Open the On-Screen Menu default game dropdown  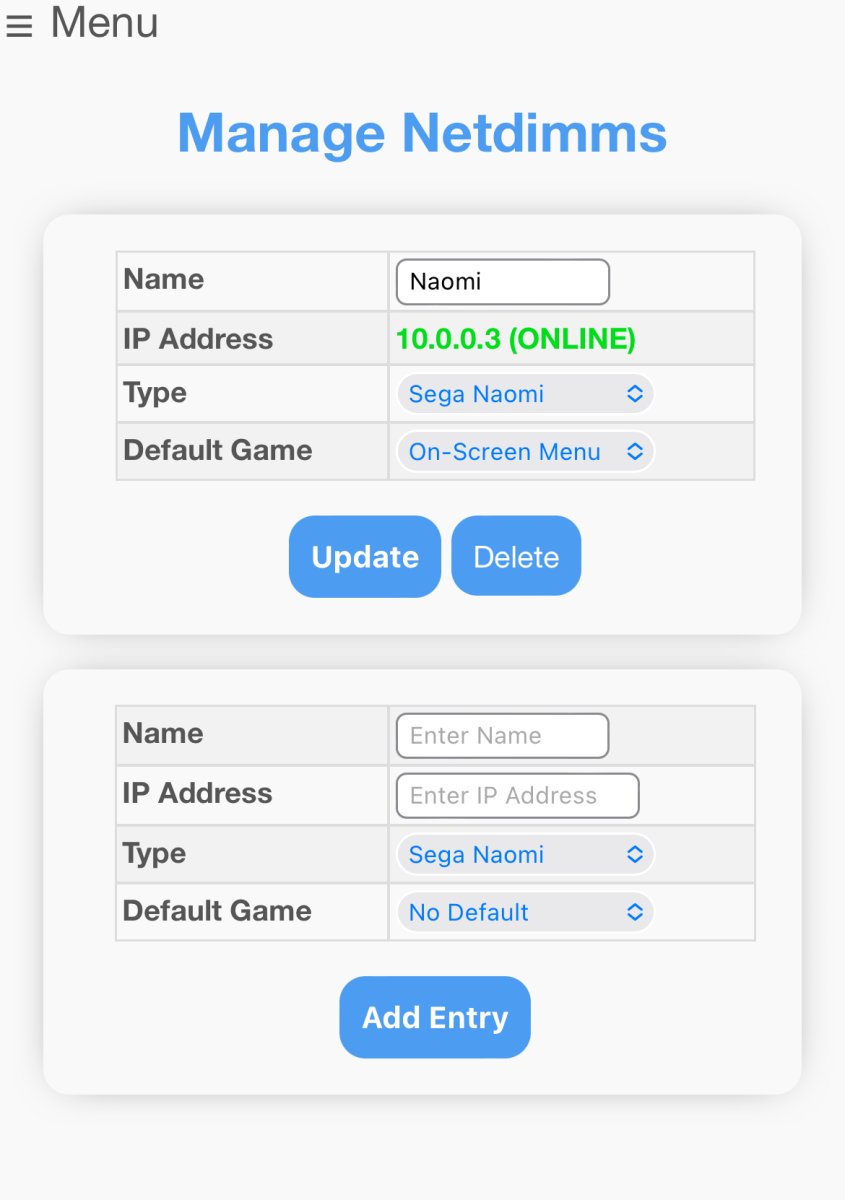click(525, 451)
